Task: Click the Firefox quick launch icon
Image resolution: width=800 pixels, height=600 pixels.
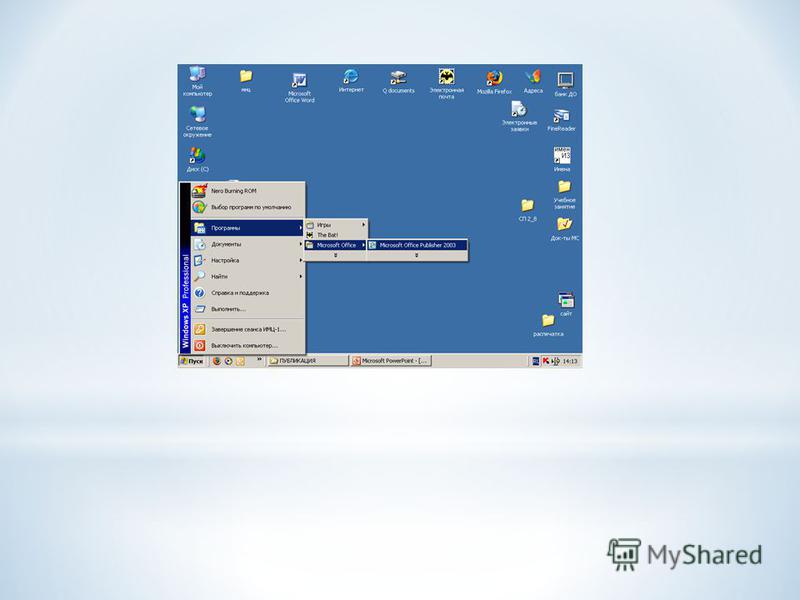Action: click(x=217, y=361)
